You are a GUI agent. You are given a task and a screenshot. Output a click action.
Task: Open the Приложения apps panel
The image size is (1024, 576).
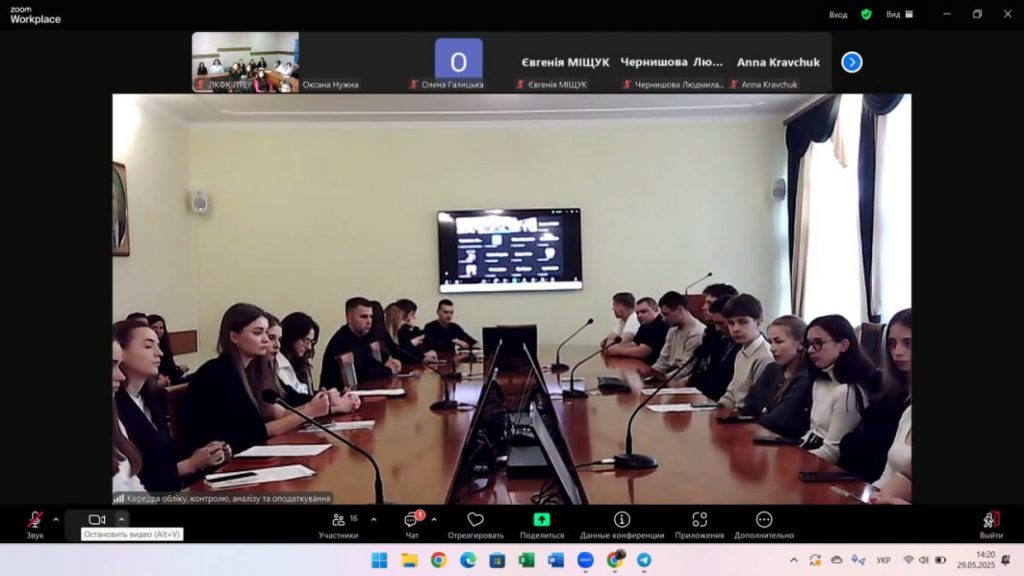point(700,520)
